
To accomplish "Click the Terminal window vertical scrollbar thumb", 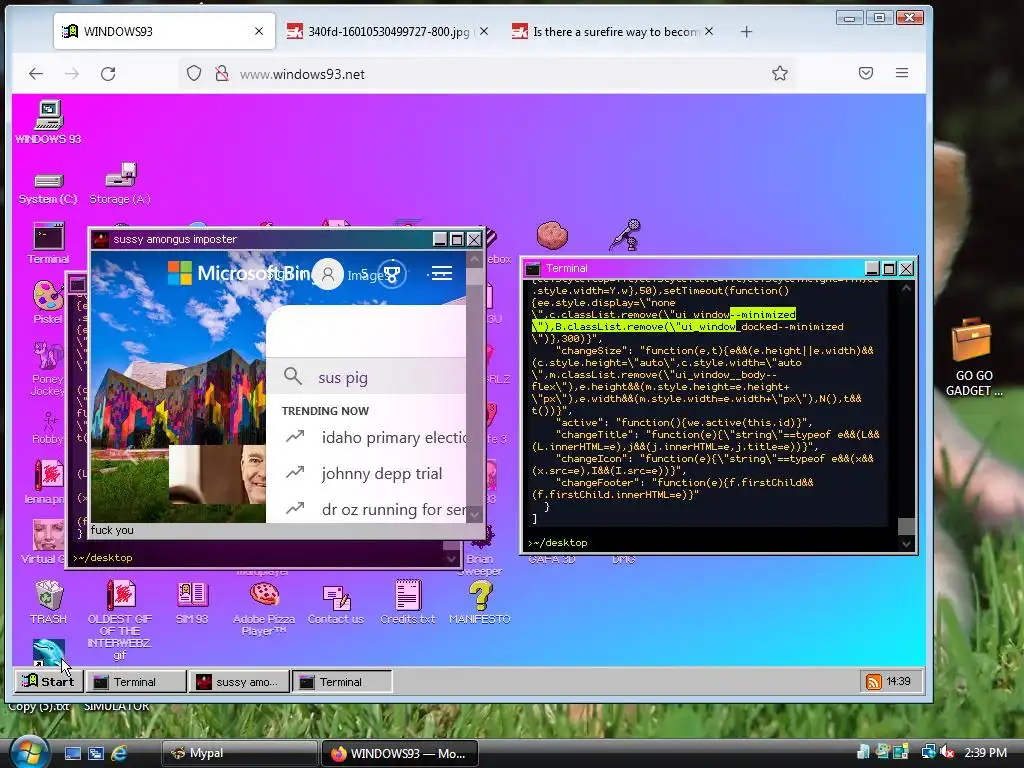I will tap(906, 526).
